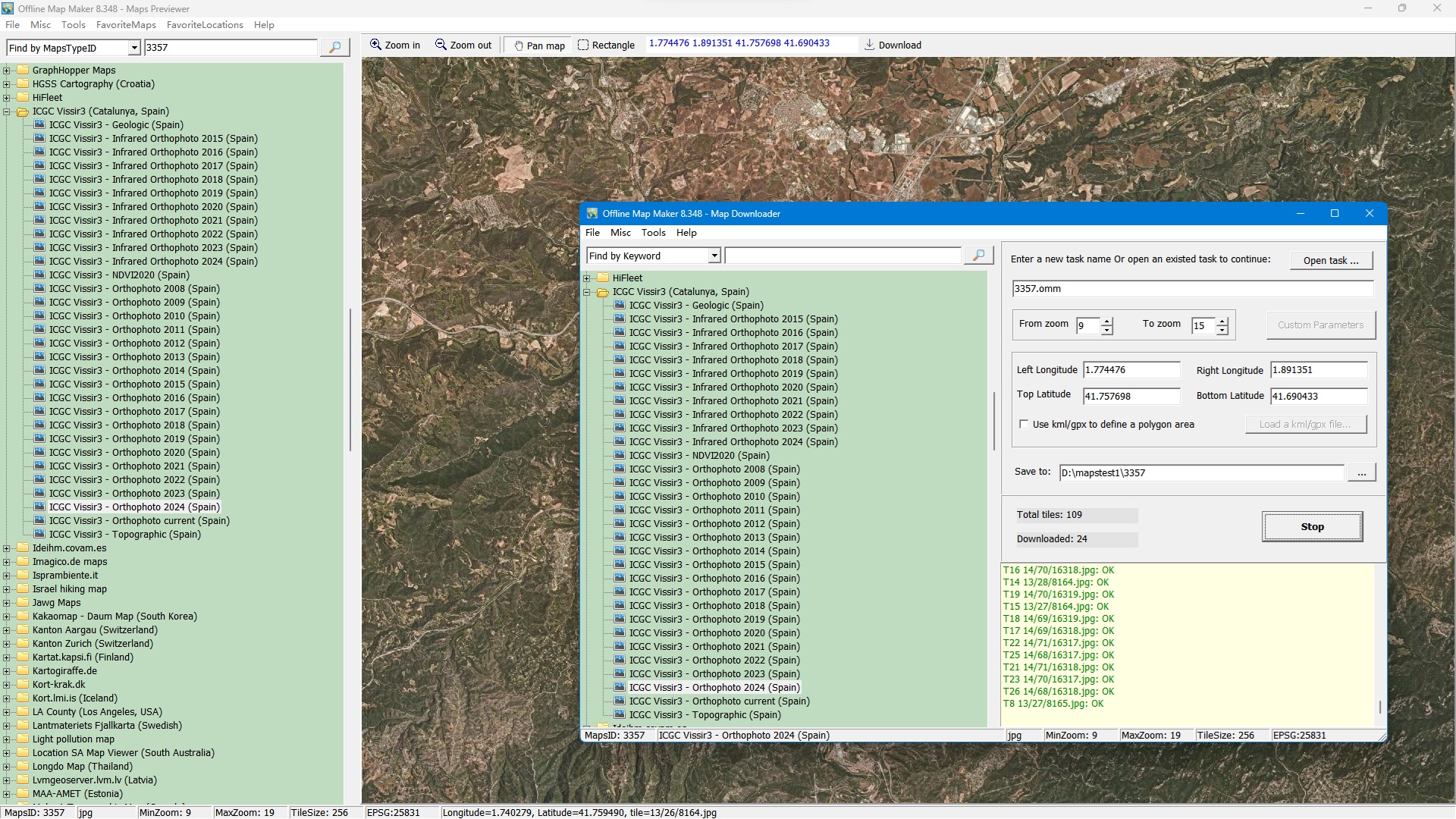
Task: Click the Zoom in magnifier icon
Action: click(x=375, y=45)
